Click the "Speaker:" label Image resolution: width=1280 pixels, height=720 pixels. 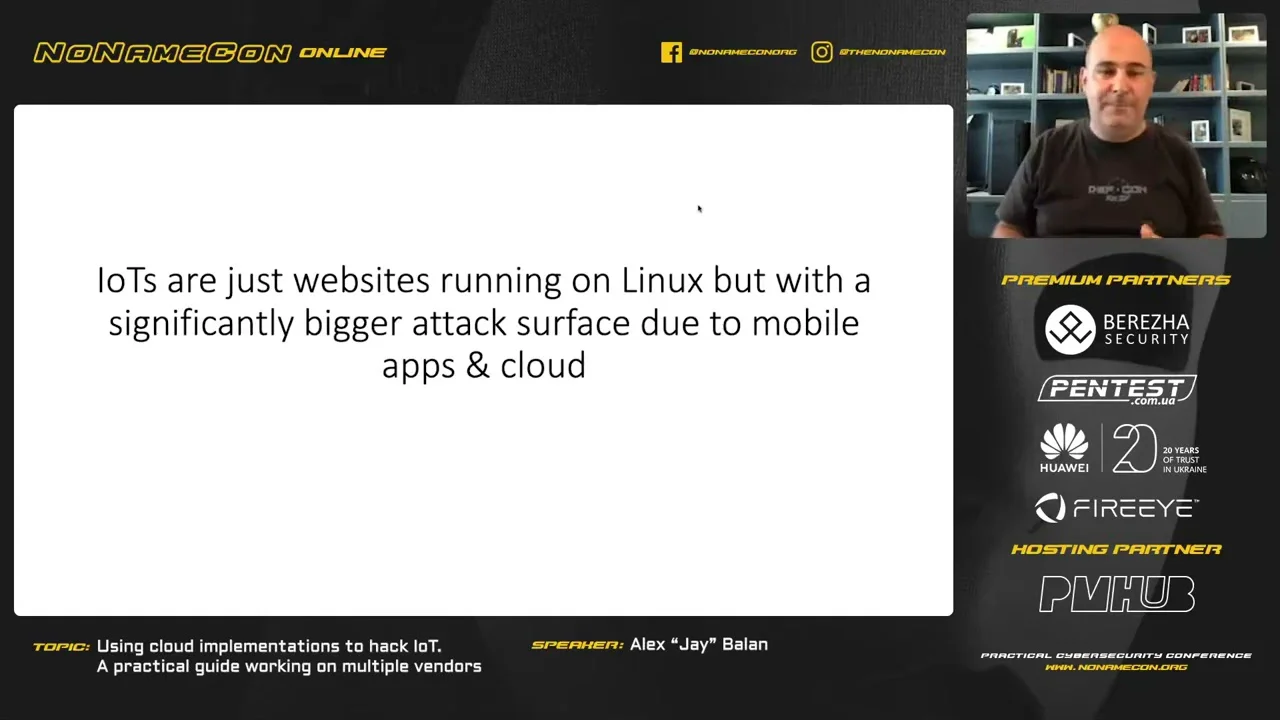tap(578, 645)
